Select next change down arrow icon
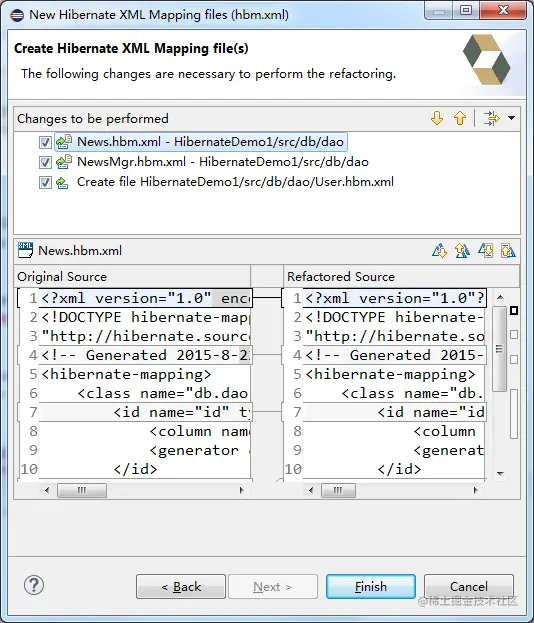 (437, 118)
